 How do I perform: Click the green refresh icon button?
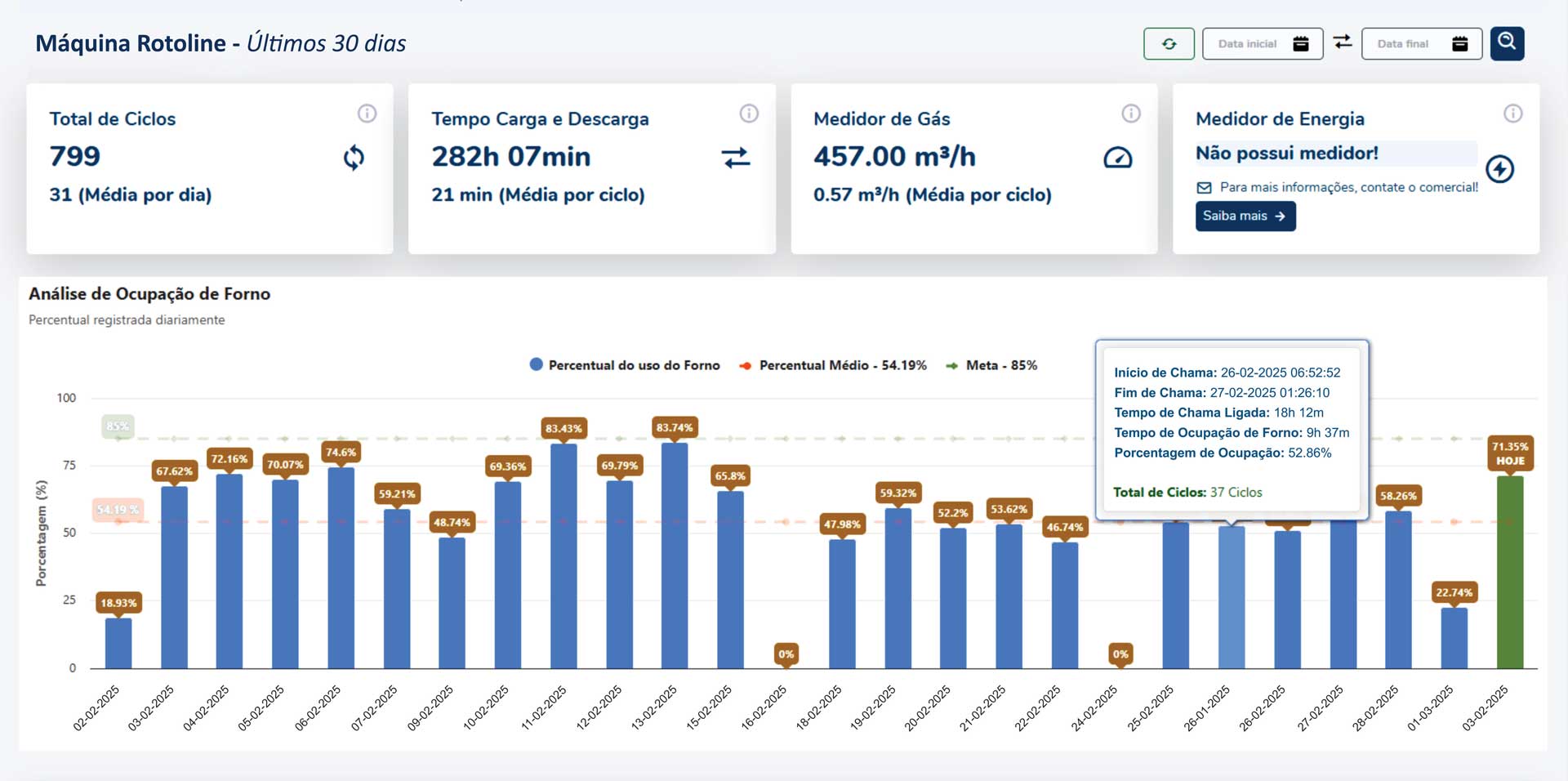coord(1169,44)
